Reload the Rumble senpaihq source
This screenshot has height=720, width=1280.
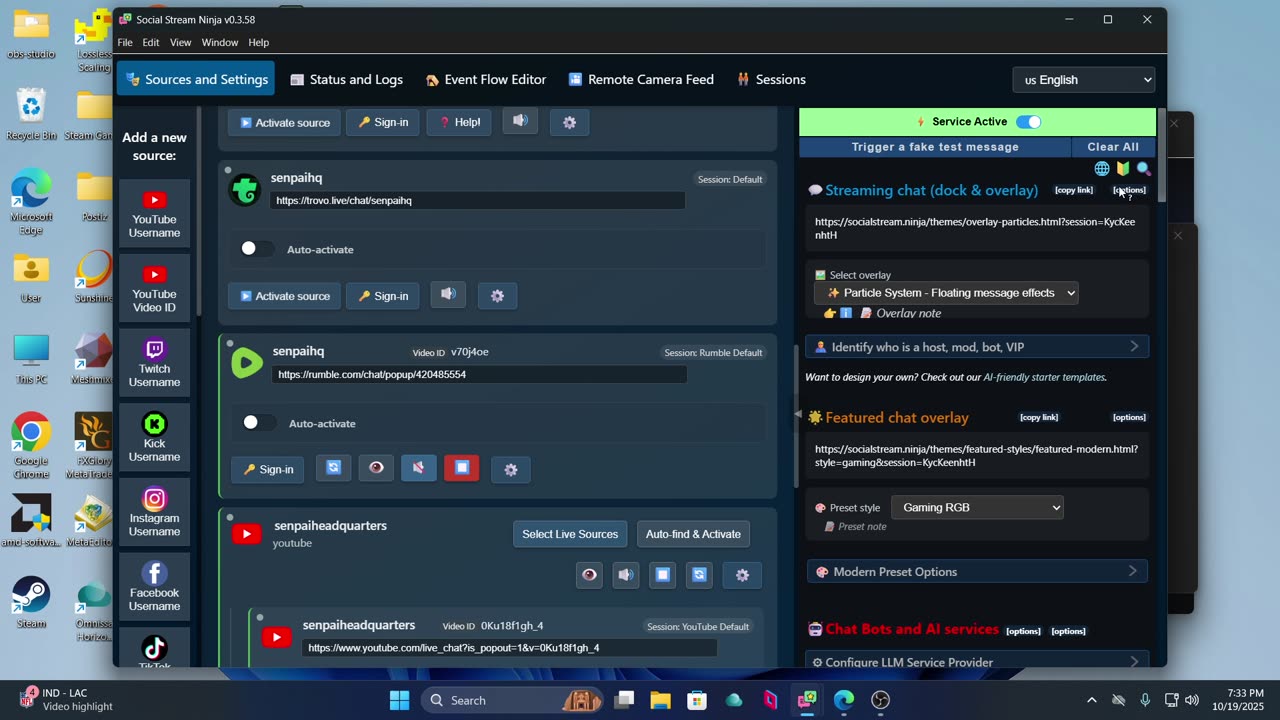[334, 468]
